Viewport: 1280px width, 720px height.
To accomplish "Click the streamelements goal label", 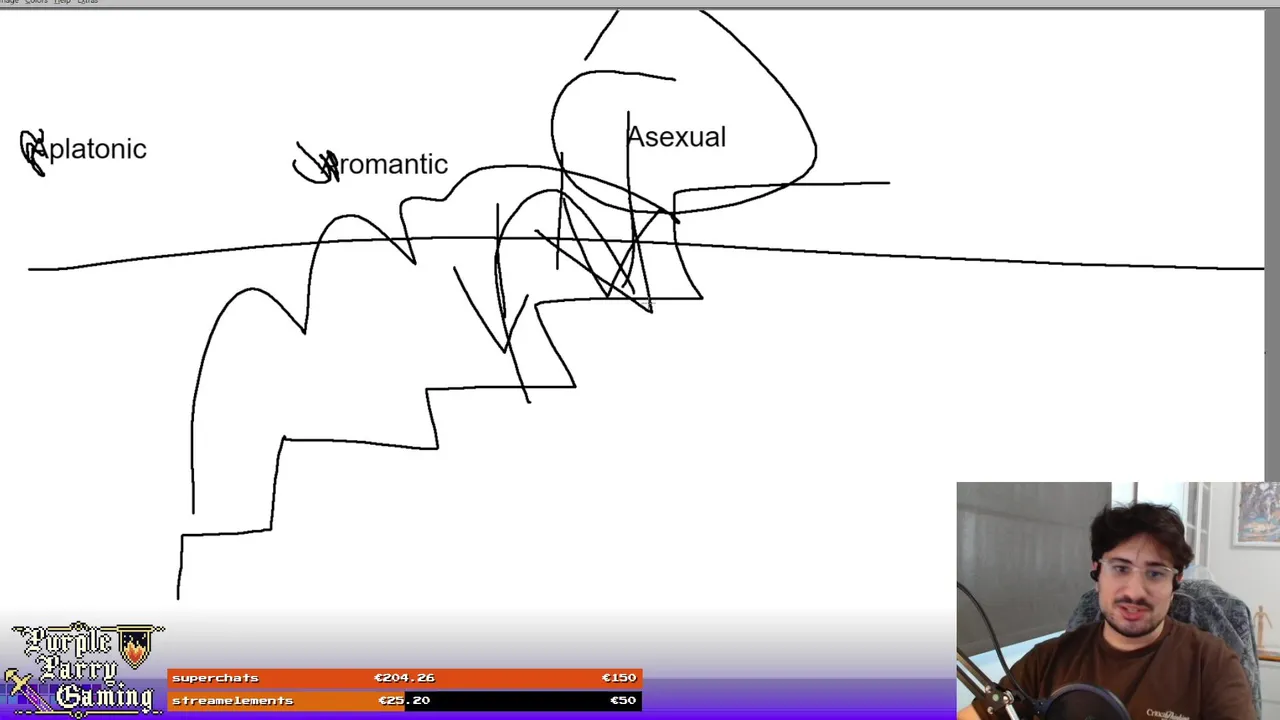I will 232,701.
